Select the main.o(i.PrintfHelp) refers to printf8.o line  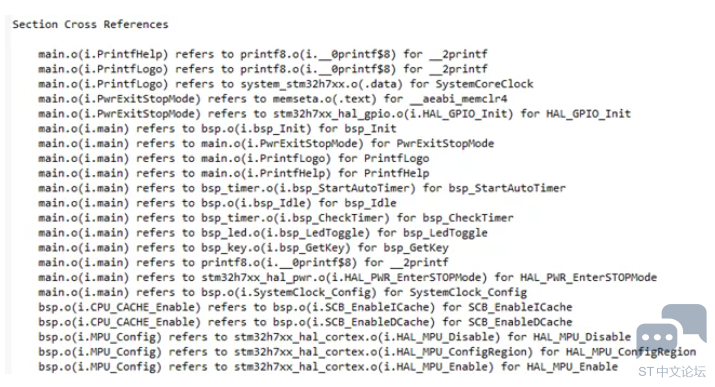pyautogui.click(x=263, y=54)
